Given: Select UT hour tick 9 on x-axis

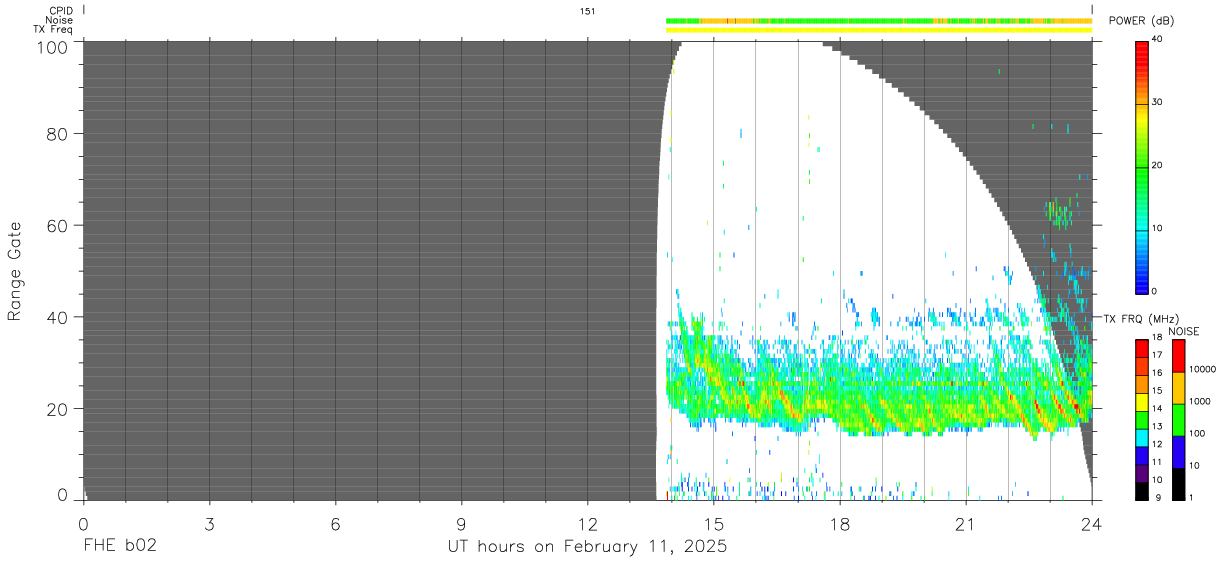Looking at the screenshot, I should tap(461, 523).
